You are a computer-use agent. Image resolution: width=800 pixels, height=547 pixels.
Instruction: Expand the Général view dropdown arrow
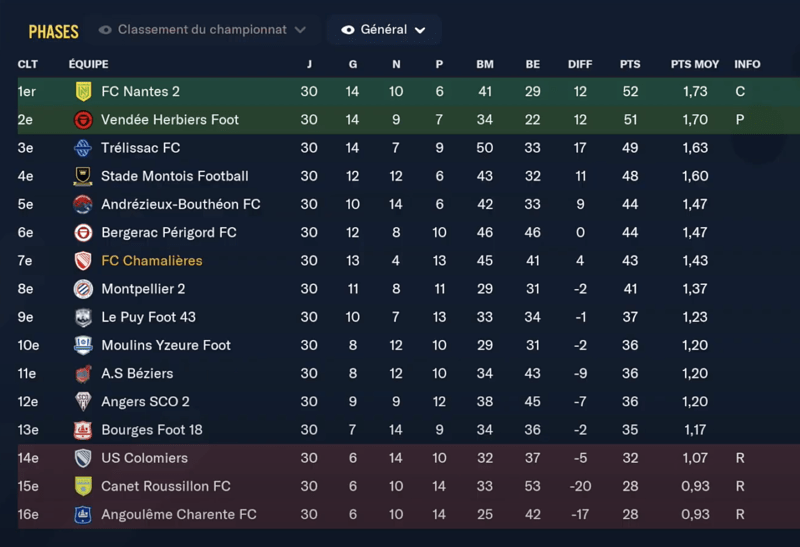click(420, 30)
